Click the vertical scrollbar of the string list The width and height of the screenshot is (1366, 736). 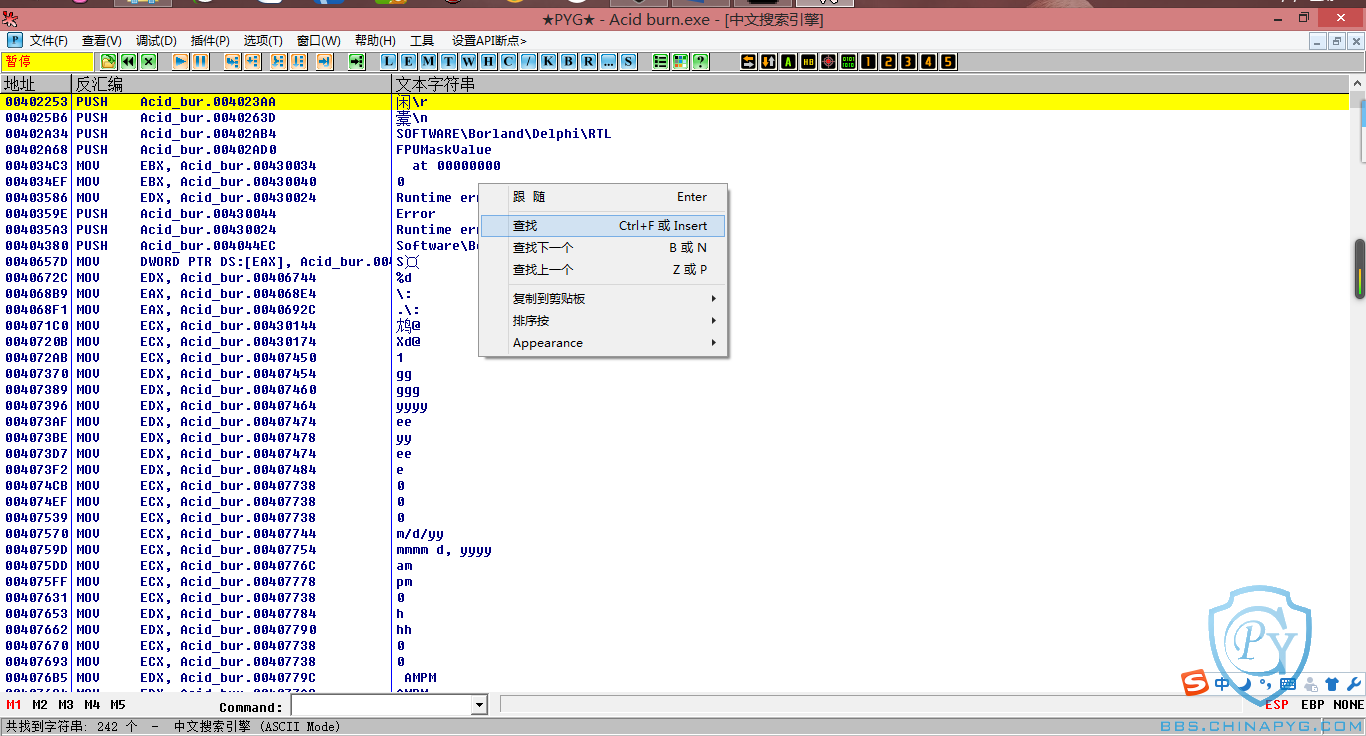[1358, 385]
